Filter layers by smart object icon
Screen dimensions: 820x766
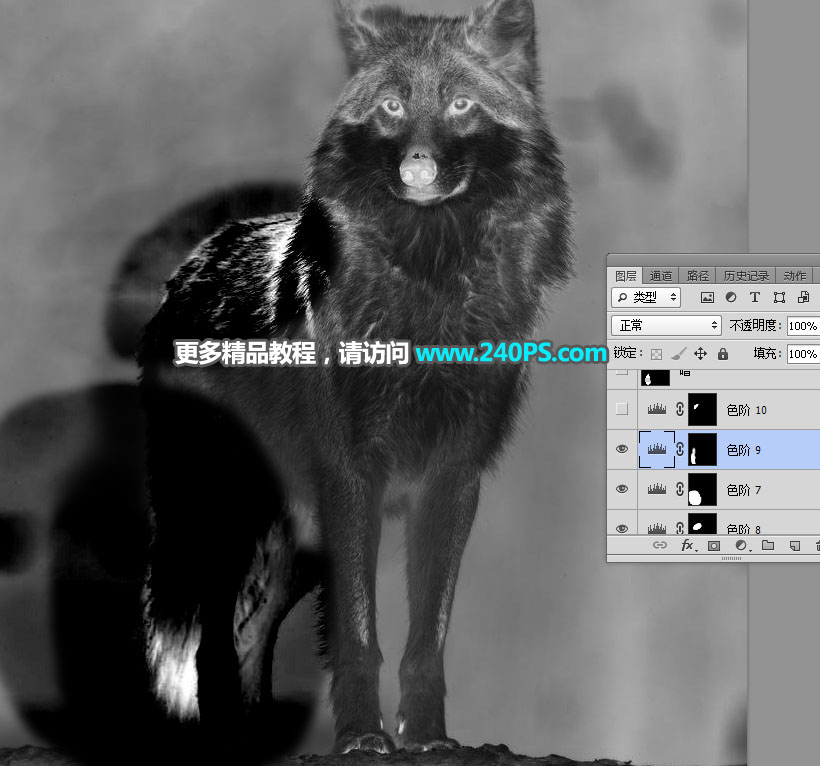pos(803,298)
